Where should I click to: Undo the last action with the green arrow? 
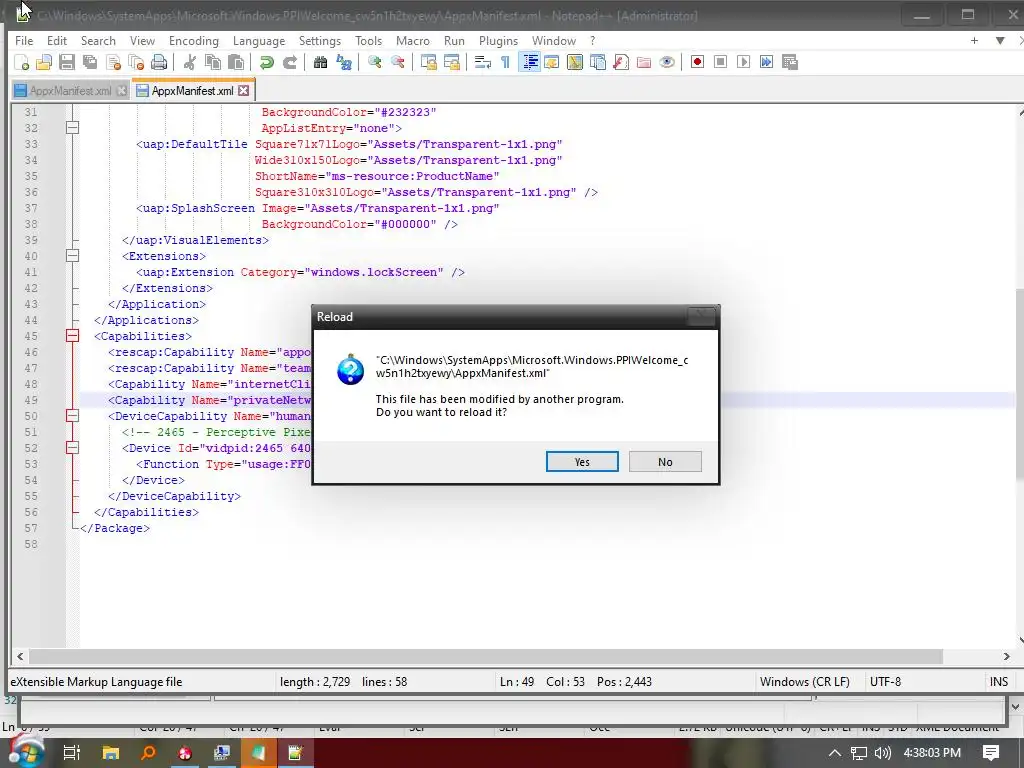[x=266, y=62]
